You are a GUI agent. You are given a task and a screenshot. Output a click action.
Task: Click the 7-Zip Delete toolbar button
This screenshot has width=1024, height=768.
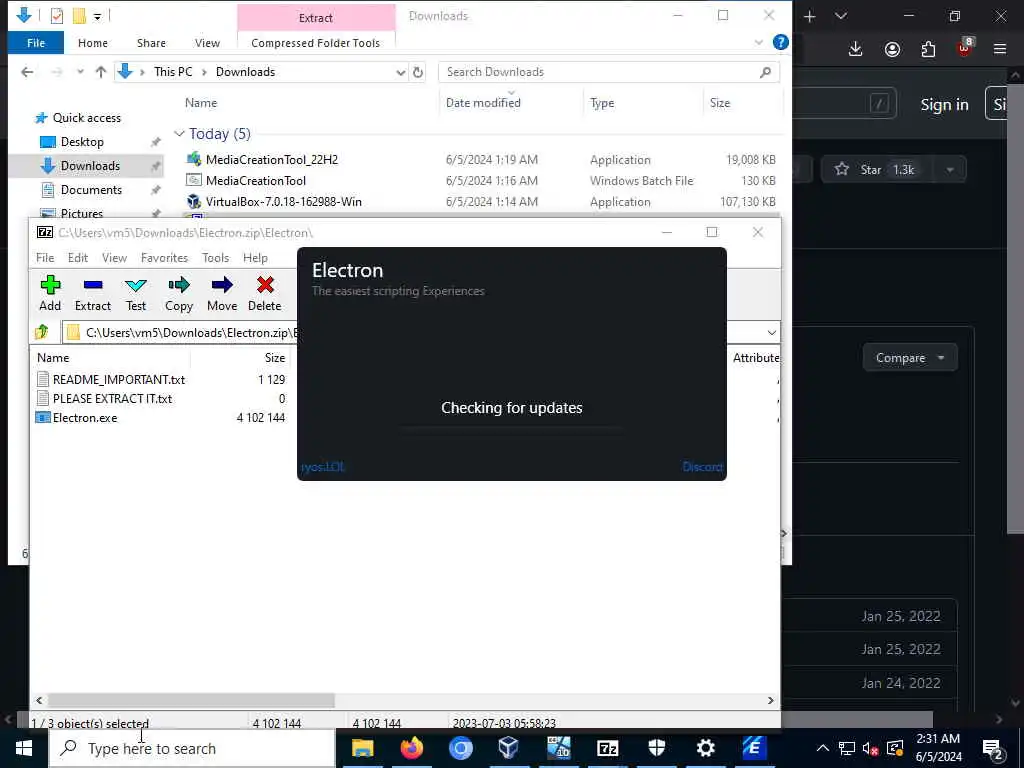264,293
